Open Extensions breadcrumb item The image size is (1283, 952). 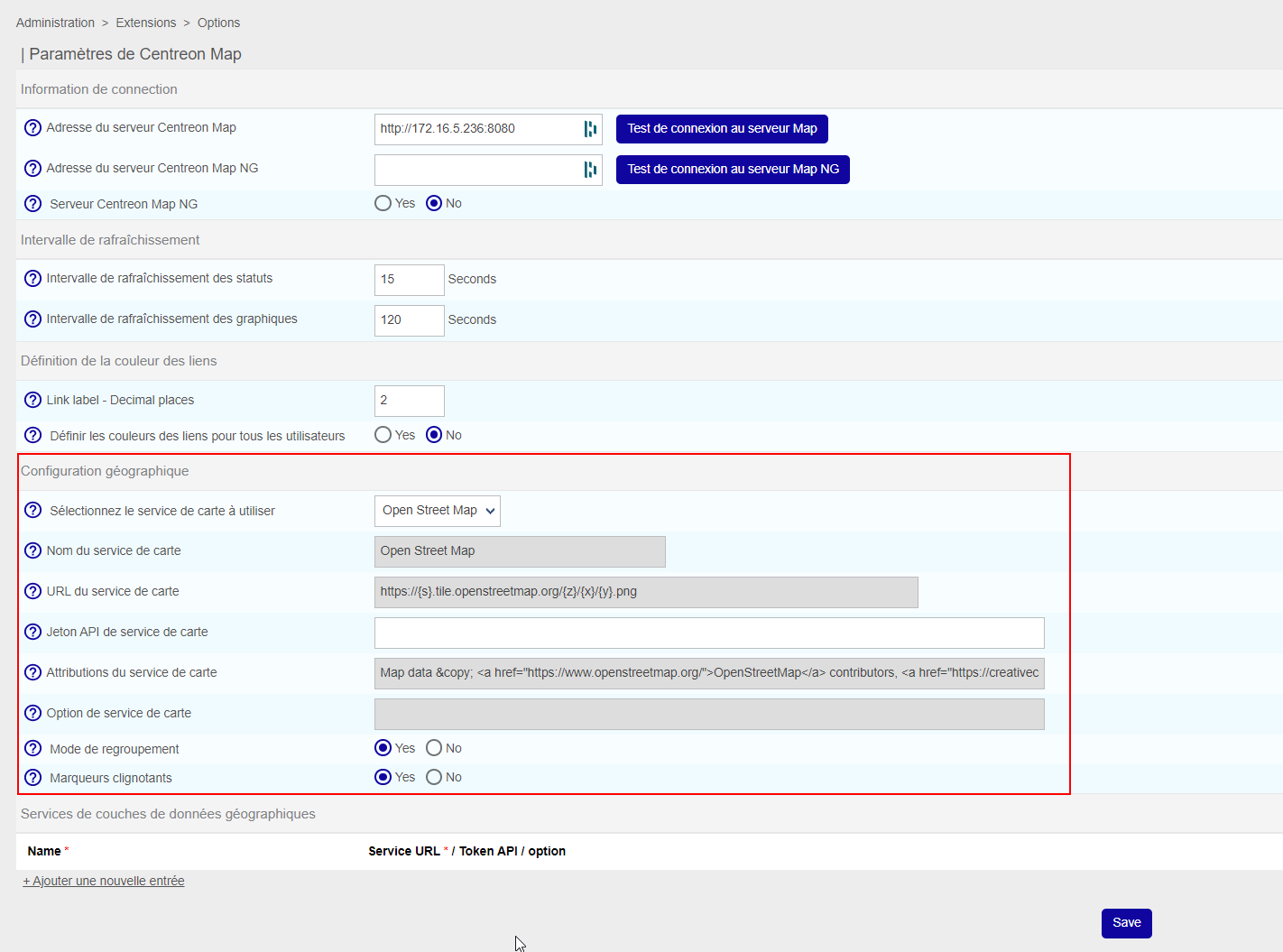tap(146, 23)
